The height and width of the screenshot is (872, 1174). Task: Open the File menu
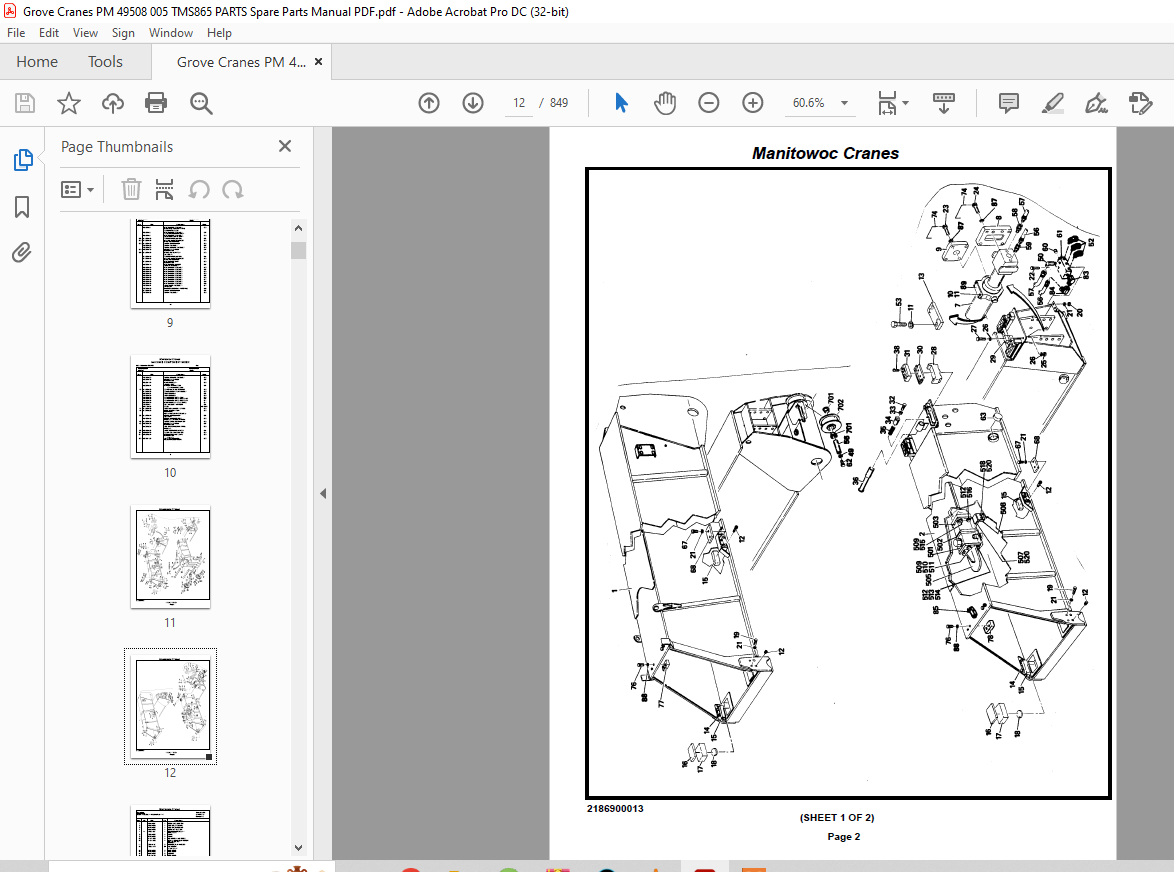click(x=16, y=33)
